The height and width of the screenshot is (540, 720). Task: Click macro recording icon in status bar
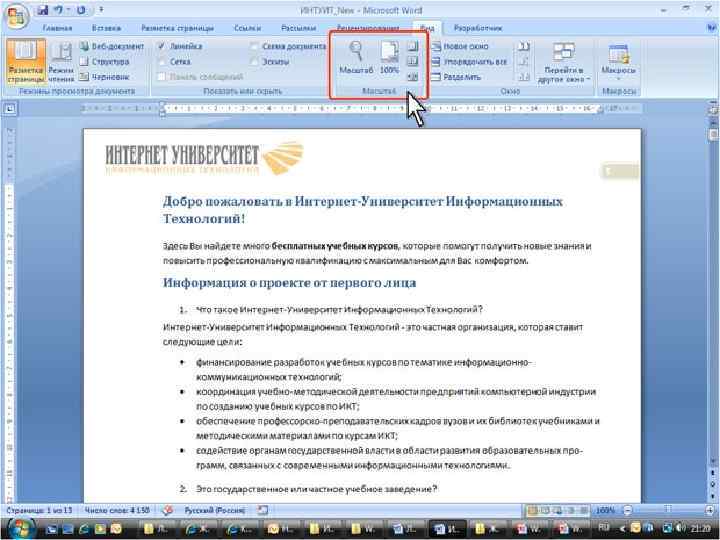coord(262,510)
